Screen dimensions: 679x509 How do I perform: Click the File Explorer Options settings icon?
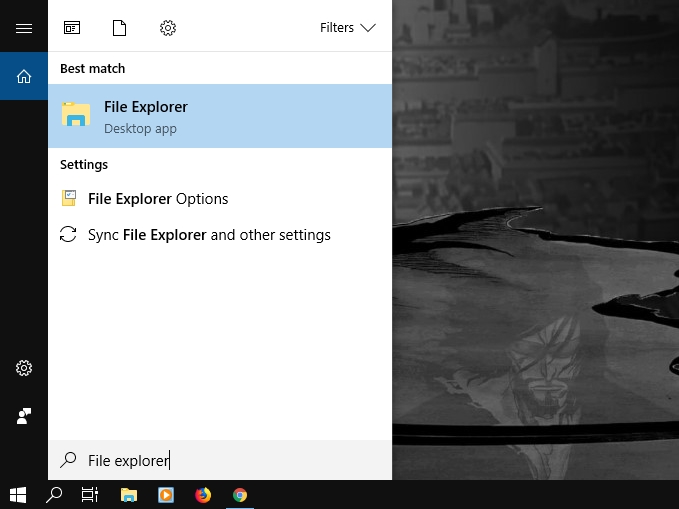(69, 198)
